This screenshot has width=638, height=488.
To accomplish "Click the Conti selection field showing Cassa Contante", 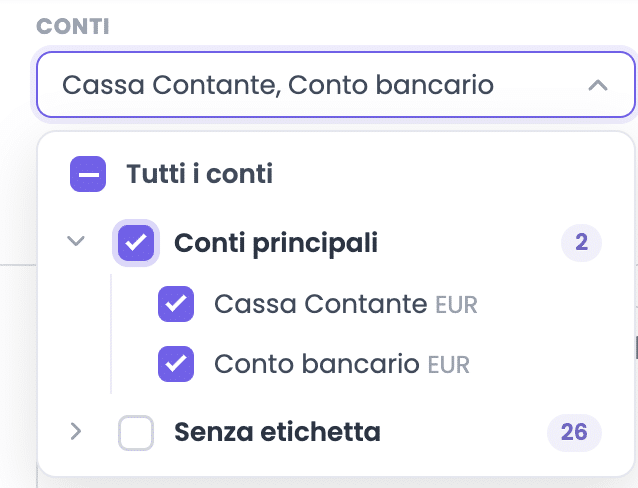I will (x=336, y=85).
